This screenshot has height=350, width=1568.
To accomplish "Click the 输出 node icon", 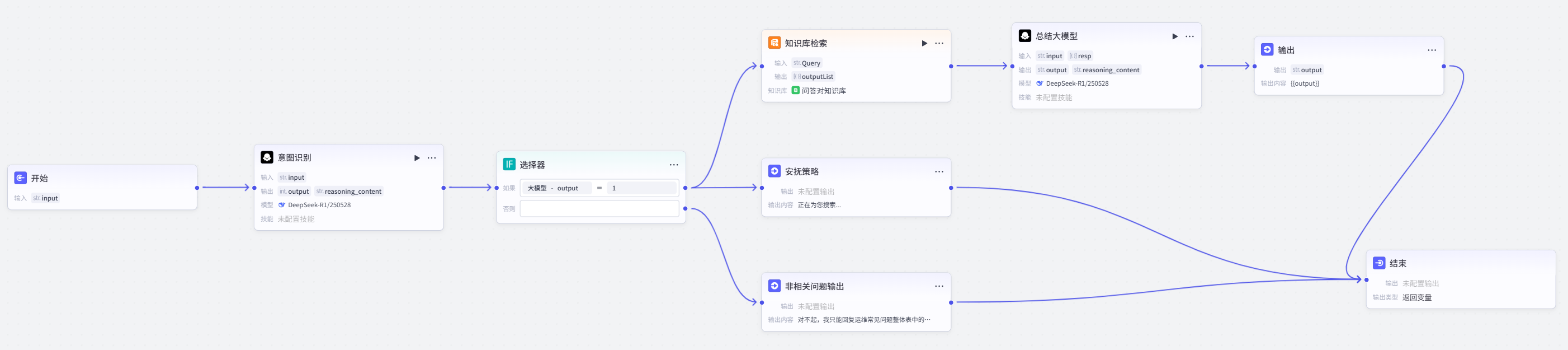I will click(1267, 49).
